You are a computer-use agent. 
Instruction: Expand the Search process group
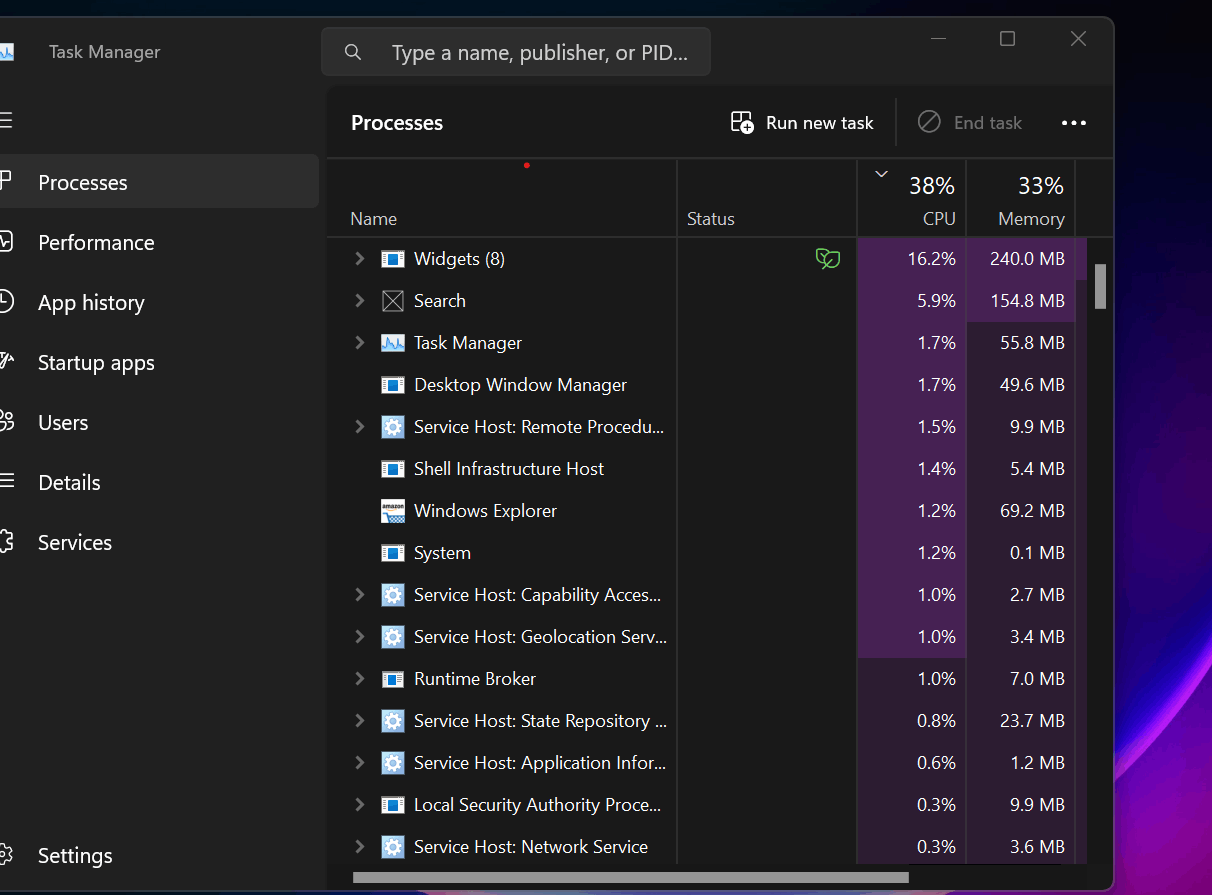(360, 301)
